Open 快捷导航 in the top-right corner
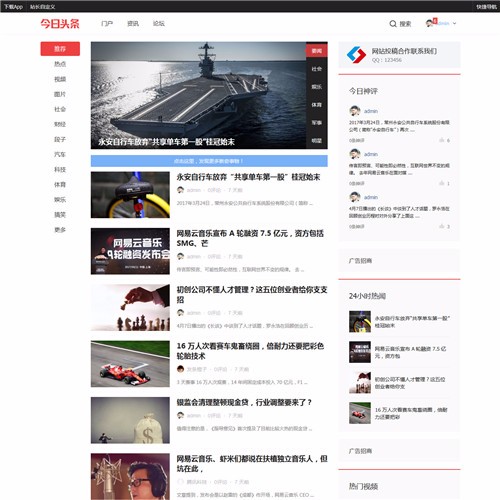Screen dimensions: 500x500 click(x=486, y=7)
